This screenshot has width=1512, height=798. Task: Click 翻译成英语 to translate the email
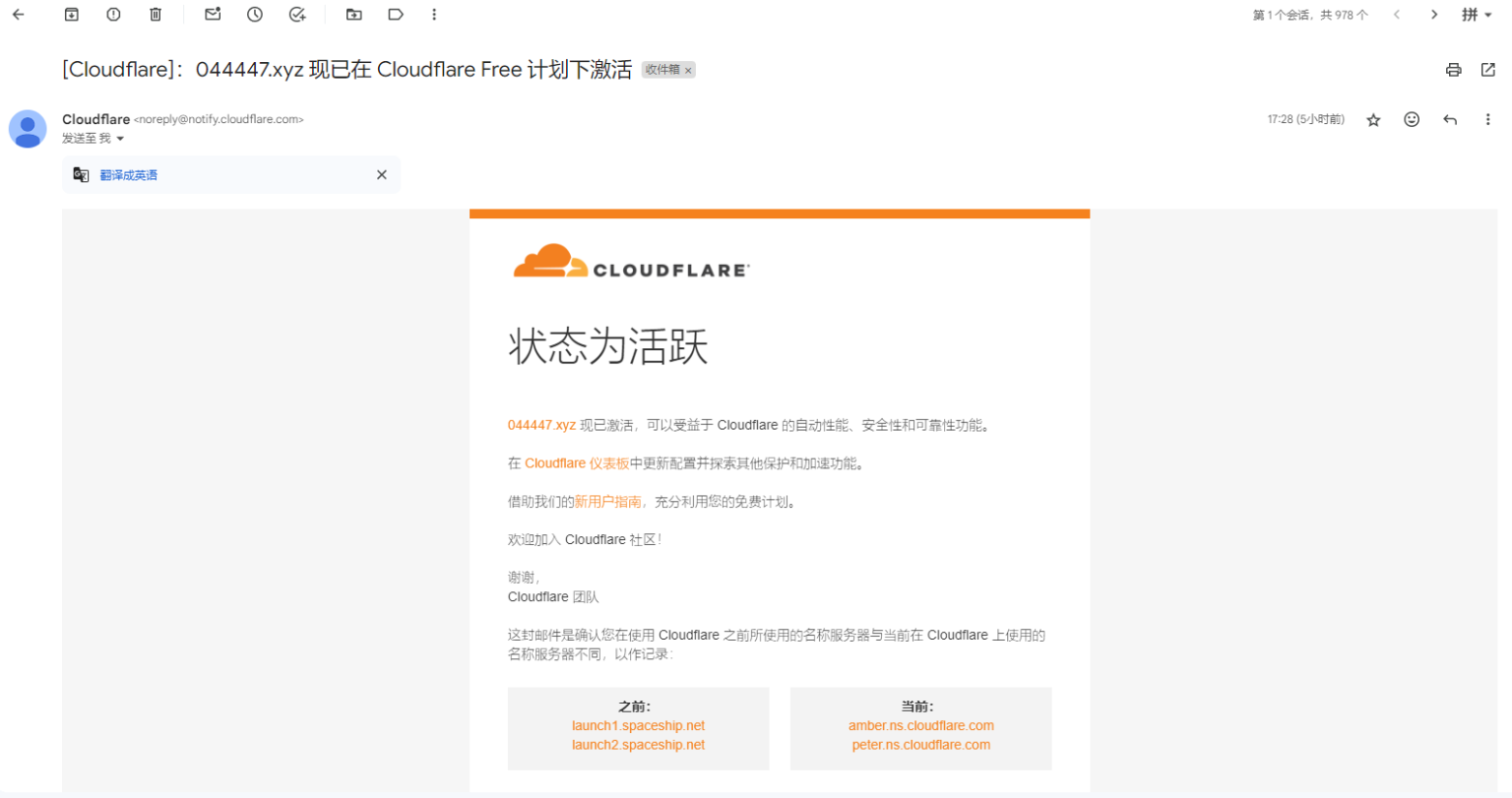click(x=131, y=174)
